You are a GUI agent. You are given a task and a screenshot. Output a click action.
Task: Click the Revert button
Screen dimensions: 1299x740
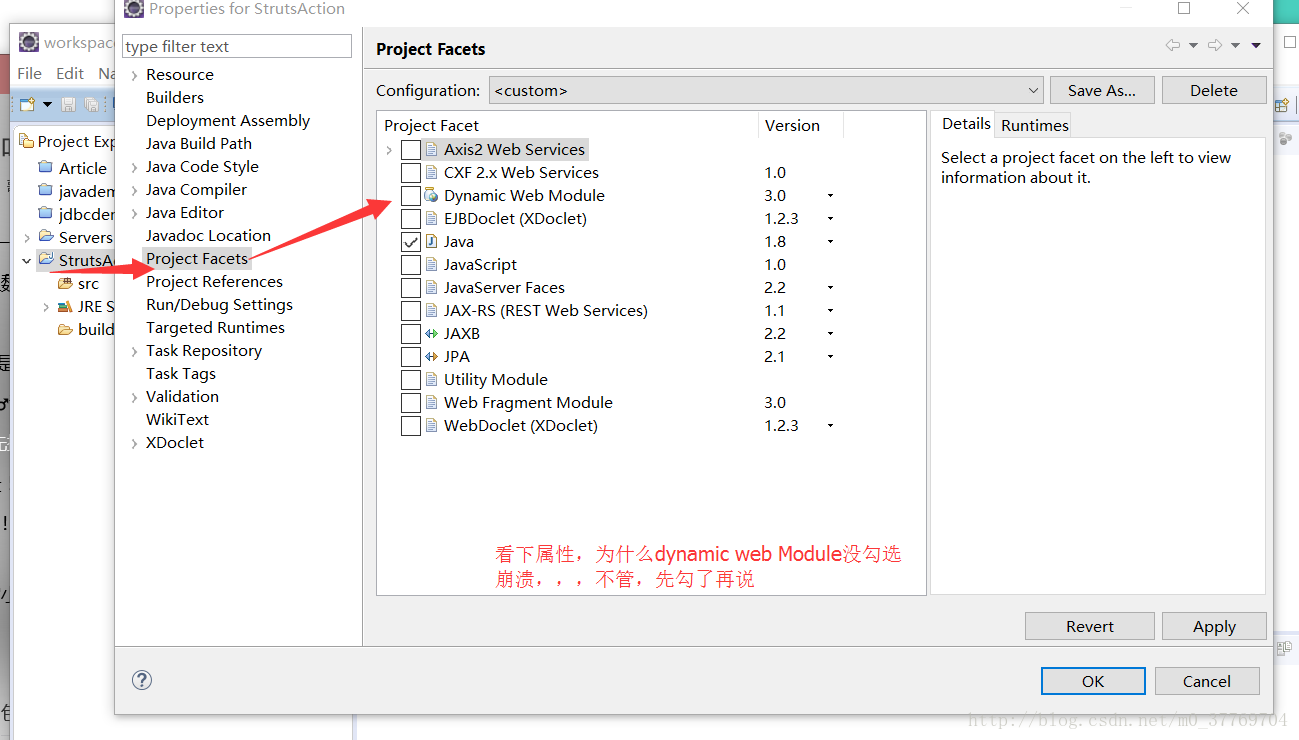1090,626
